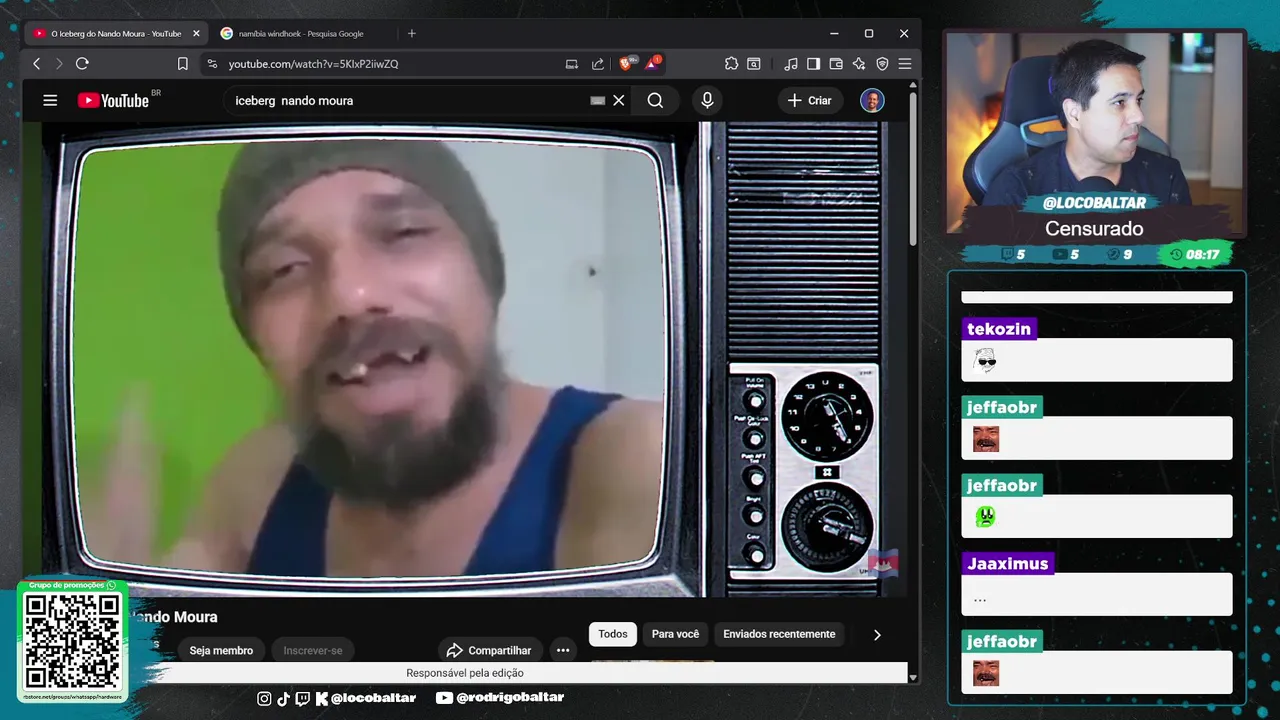Image resolution: width=1280 pixels, height=720 pixels.
Task: Click the Seja membro button
Action: pos(221,650)
